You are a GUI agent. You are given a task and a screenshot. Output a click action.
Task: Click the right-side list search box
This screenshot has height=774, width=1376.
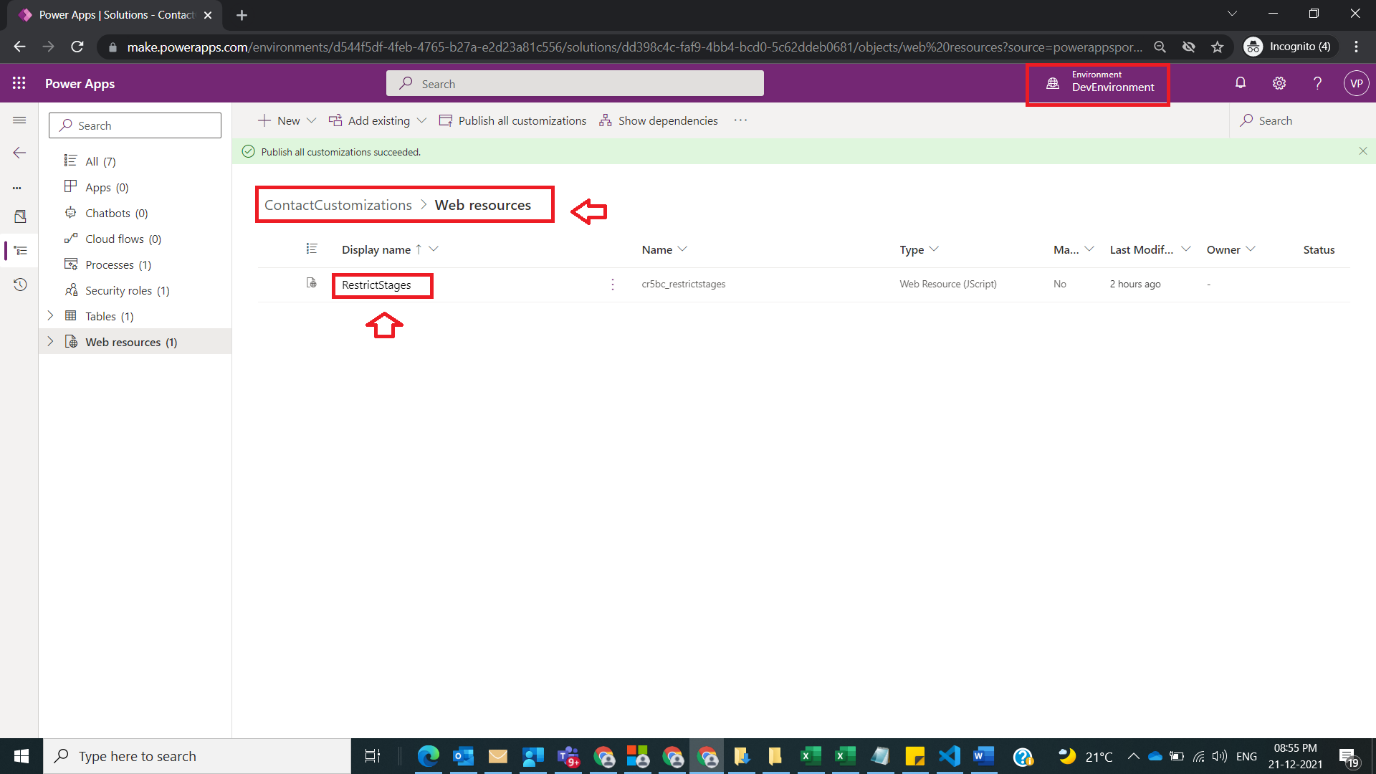point(1300,120)
